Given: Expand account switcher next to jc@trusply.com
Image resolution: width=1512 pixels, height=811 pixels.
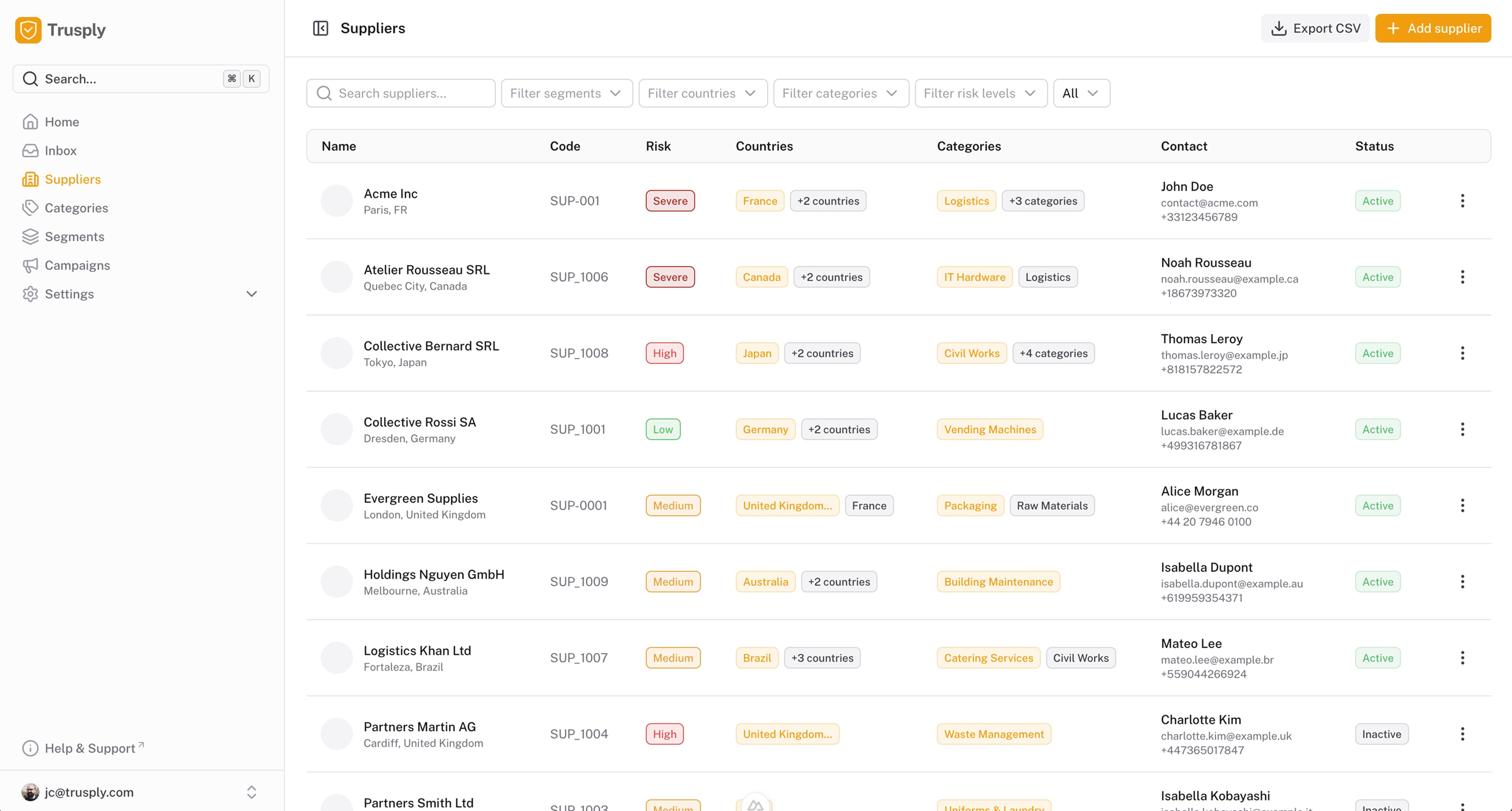Looking at the screenshot, I should point(251,792).
